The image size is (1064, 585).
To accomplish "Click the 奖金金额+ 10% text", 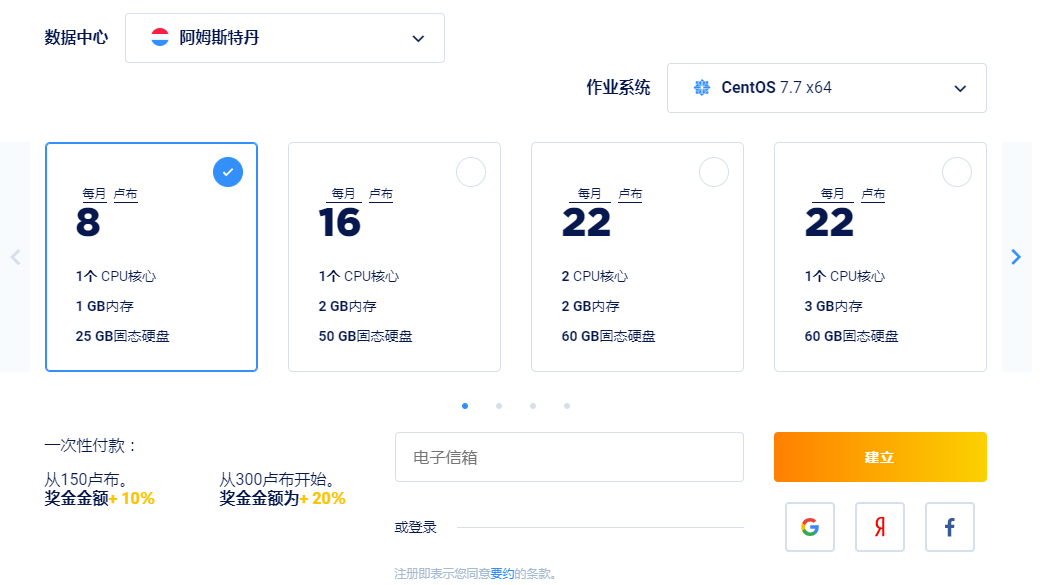I will [100, 499].
